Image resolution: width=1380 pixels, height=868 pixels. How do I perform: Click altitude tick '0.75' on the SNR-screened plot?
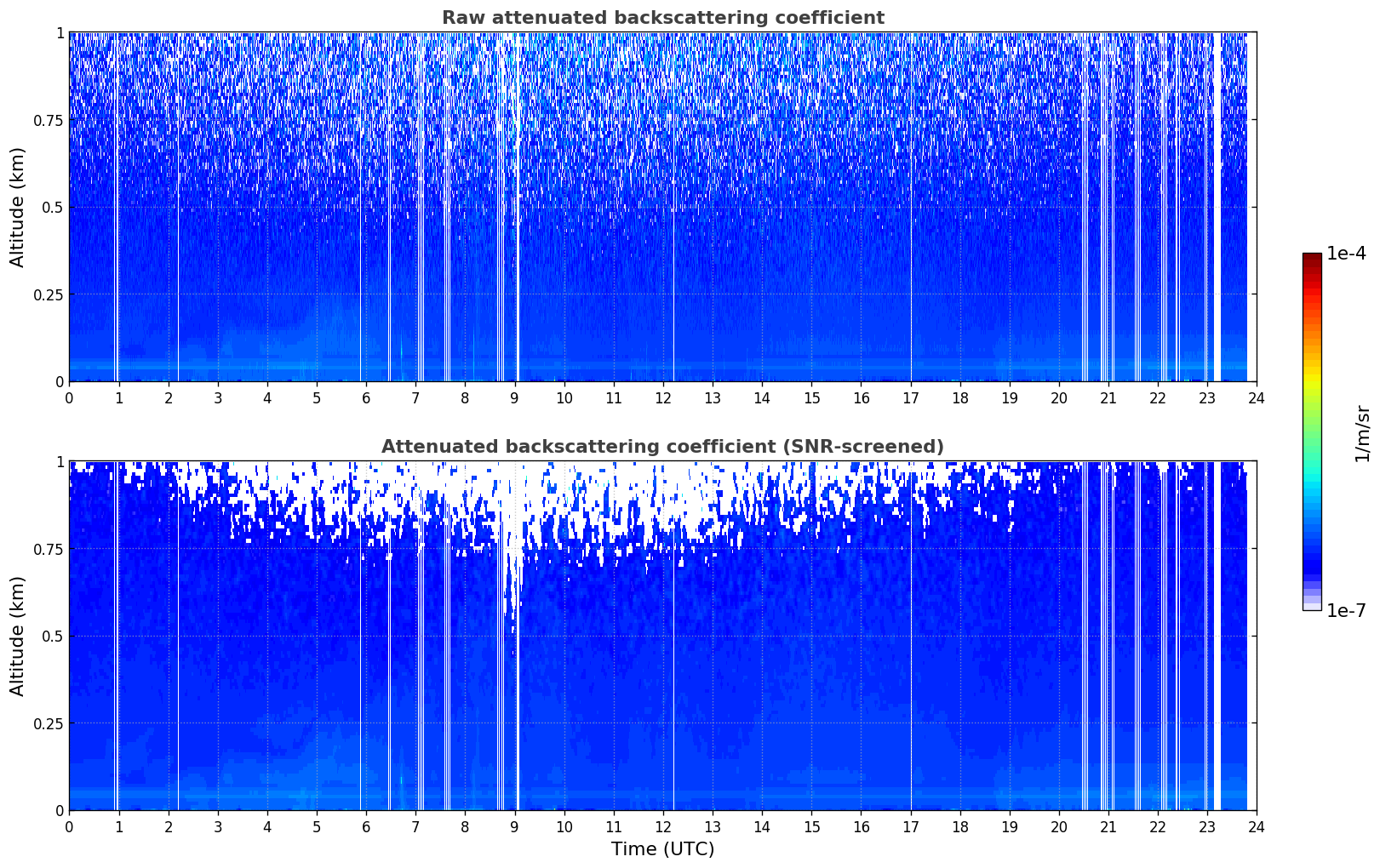coord(49,549)
